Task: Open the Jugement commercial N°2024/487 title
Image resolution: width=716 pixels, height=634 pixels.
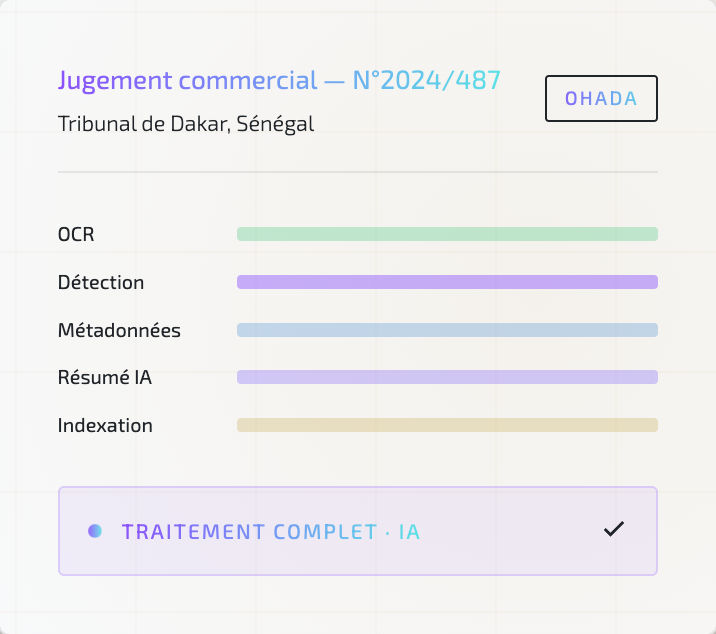Action: (x=279, y=80)
